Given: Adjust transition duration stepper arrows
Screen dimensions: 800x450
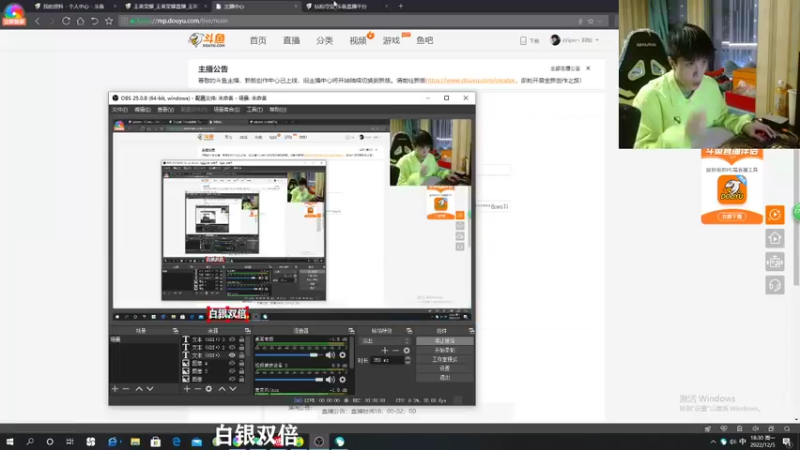Looking at the screenshot, I should tap(408, 360).
